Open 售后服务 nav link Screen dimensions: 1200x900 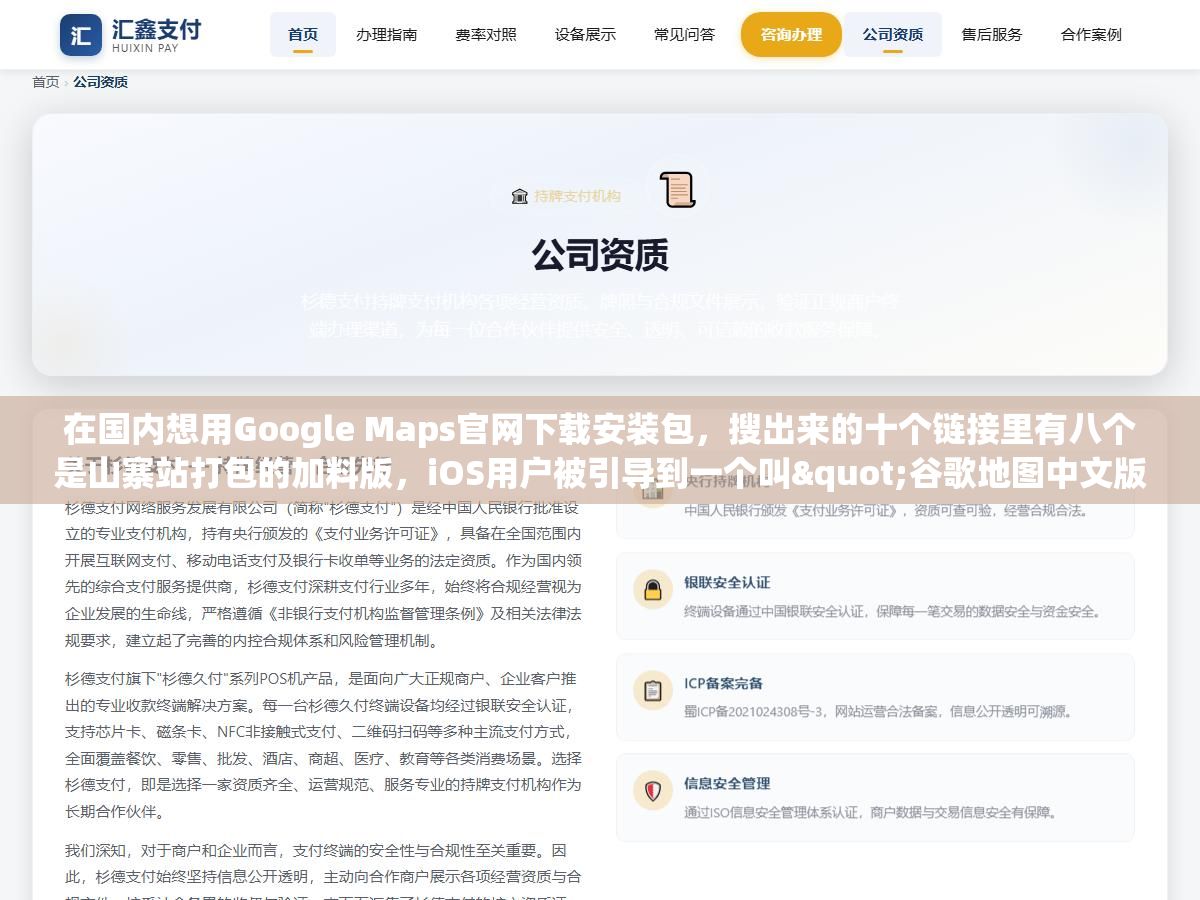coord(992,34)
